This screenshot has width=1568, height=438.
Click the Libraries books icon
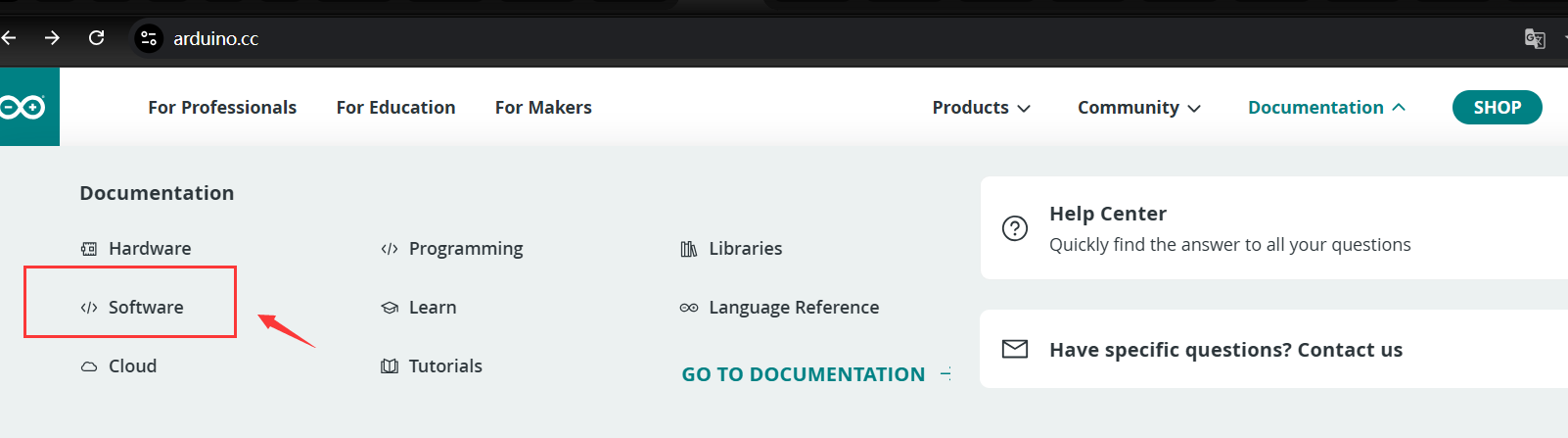point(689,249)
